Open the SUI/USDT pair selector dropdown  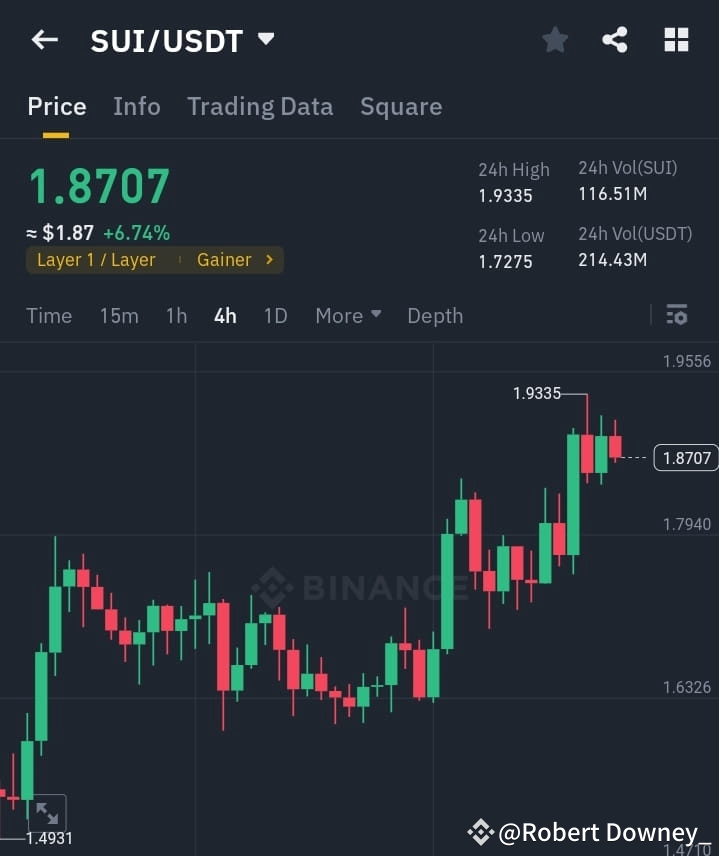tap(265, 39)
